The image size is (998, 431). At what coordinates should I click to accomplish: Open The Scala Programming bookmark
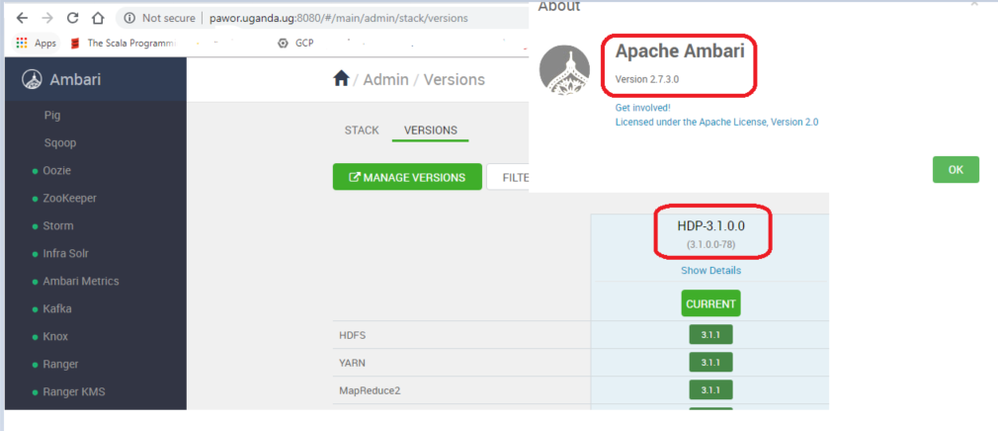pyautogui.click(x=124, y=43)
